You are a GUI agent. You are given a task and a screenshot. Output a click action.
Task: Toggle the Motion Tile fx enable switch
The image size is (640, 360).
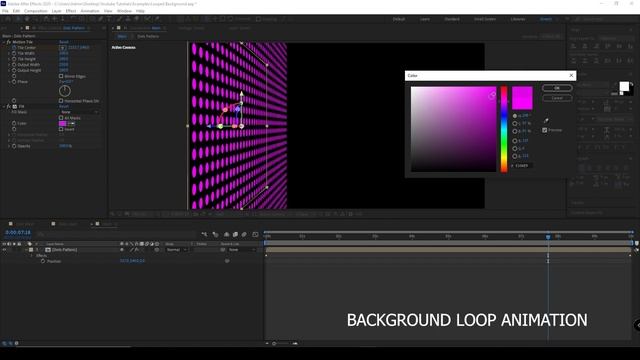(x=9, y=42)
